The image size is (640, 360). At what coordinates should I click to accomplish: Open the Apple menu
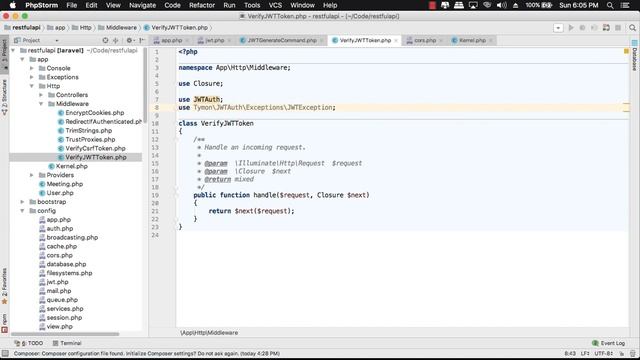click(13, 5)
